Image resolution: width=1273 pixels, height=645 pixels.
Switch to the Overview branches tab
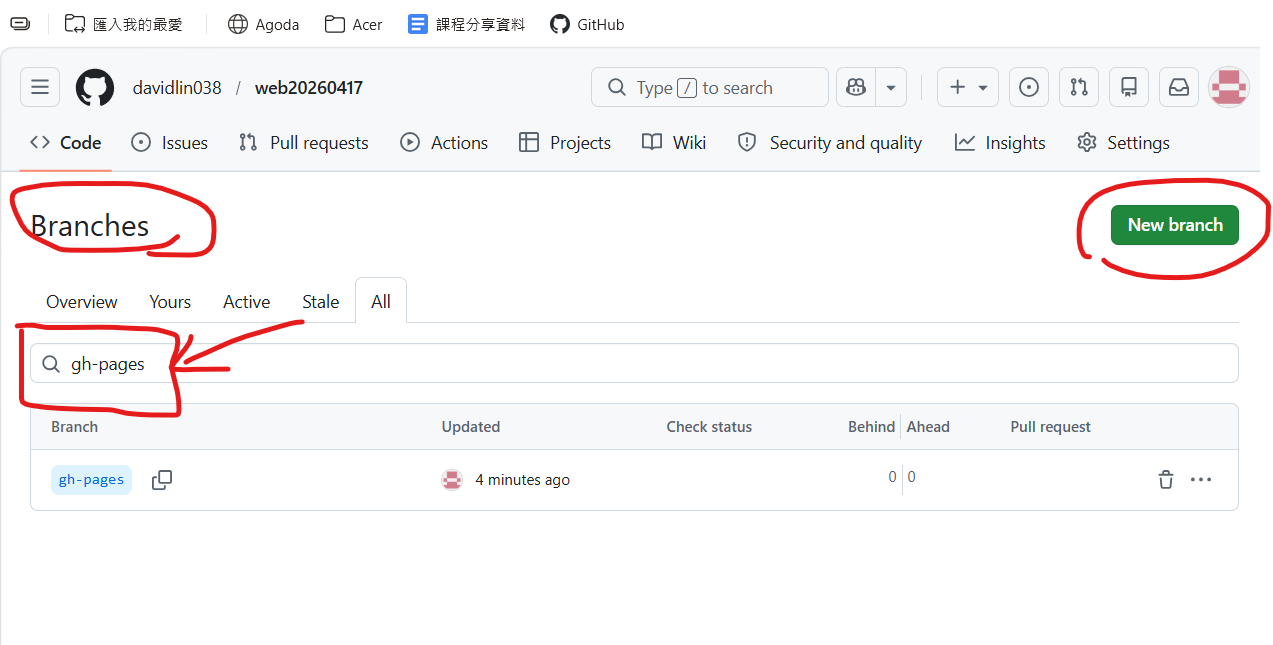click(x=81, y=302)
